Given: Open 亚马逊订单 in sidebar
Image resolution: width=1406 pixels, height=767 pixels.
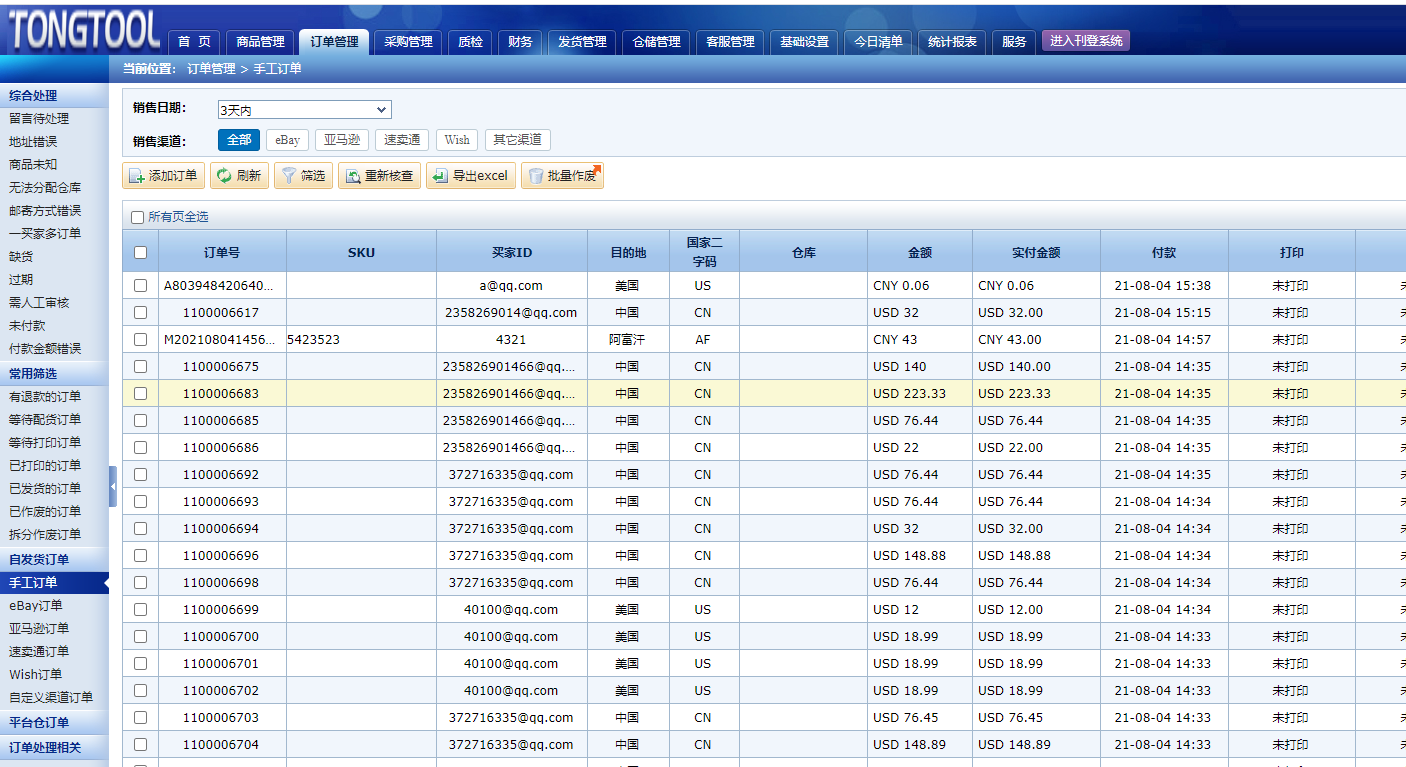Looking at the screenshot, I should 39,629.
